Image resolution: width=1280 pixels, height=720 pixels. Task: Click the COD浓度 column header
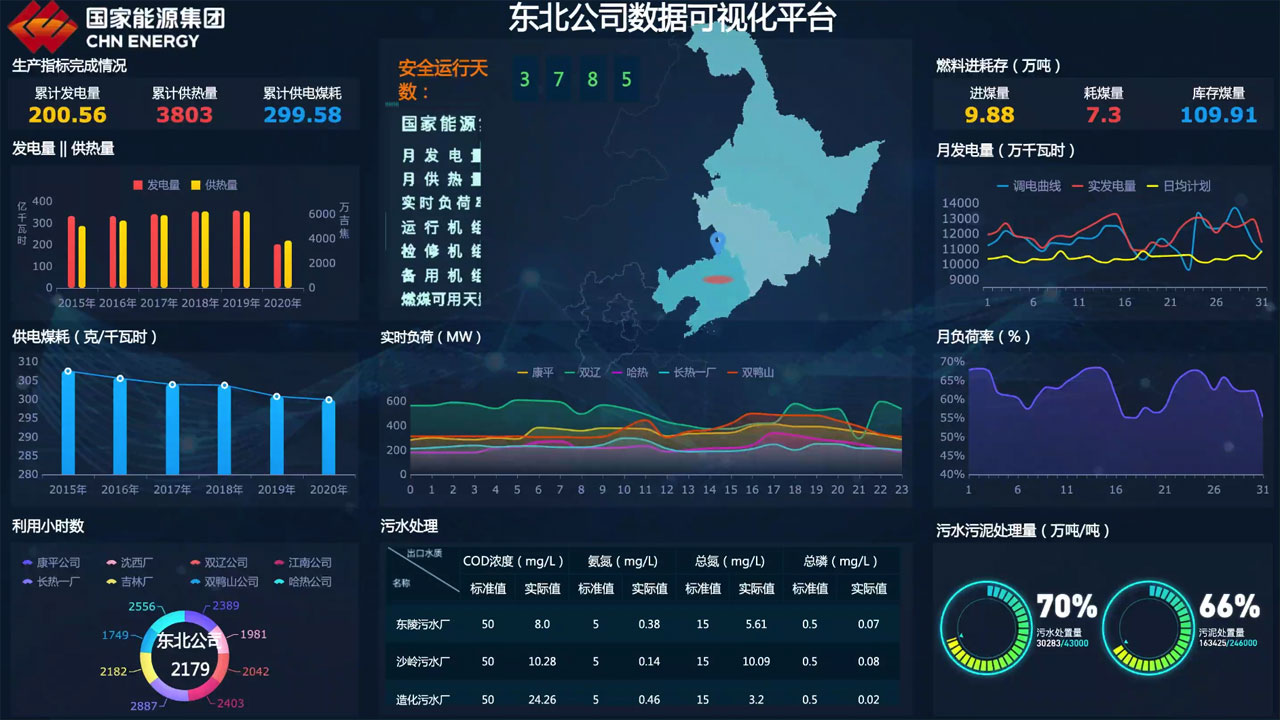(514, 561)
